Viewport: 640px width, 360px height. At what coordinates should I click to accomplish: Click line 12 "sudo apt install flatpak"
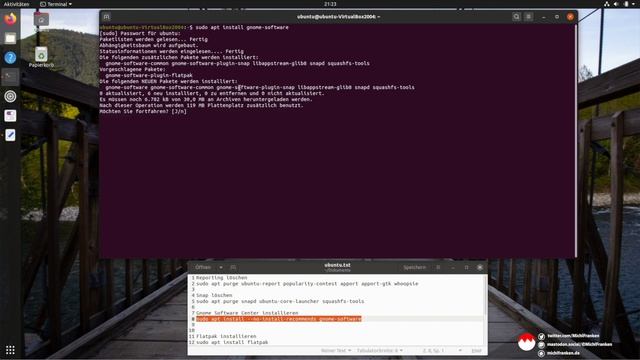click(232, 342)
